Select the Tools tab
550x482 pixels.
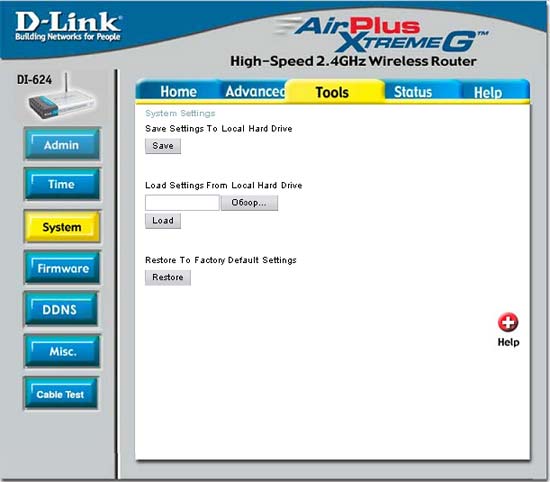point(332,92)
